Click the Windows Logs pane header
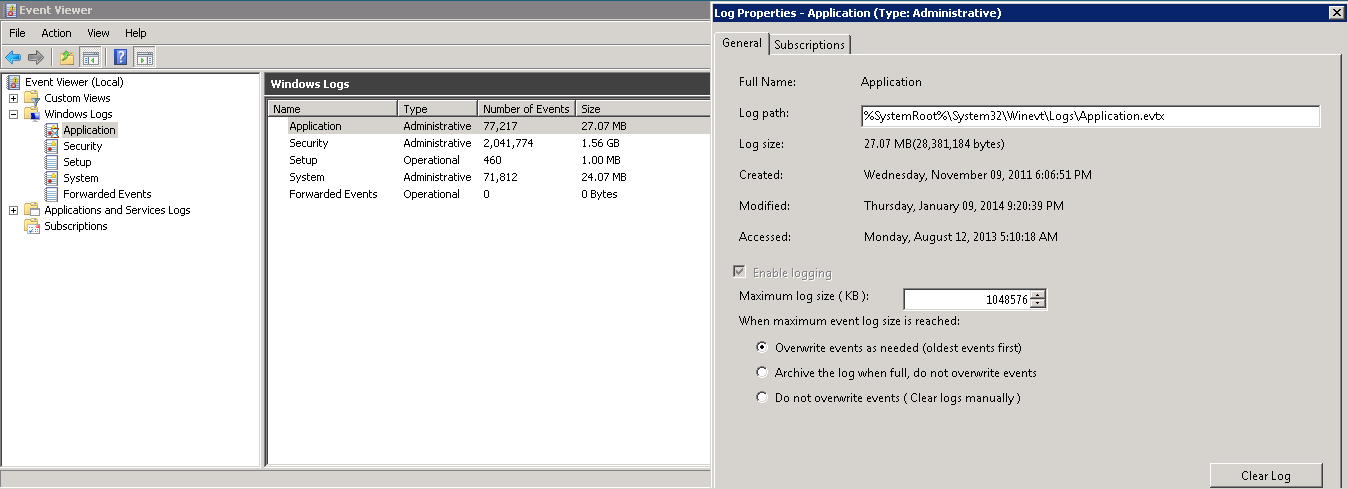The image size is (1348, 489). pyautogui.click(x=487, y=84)
